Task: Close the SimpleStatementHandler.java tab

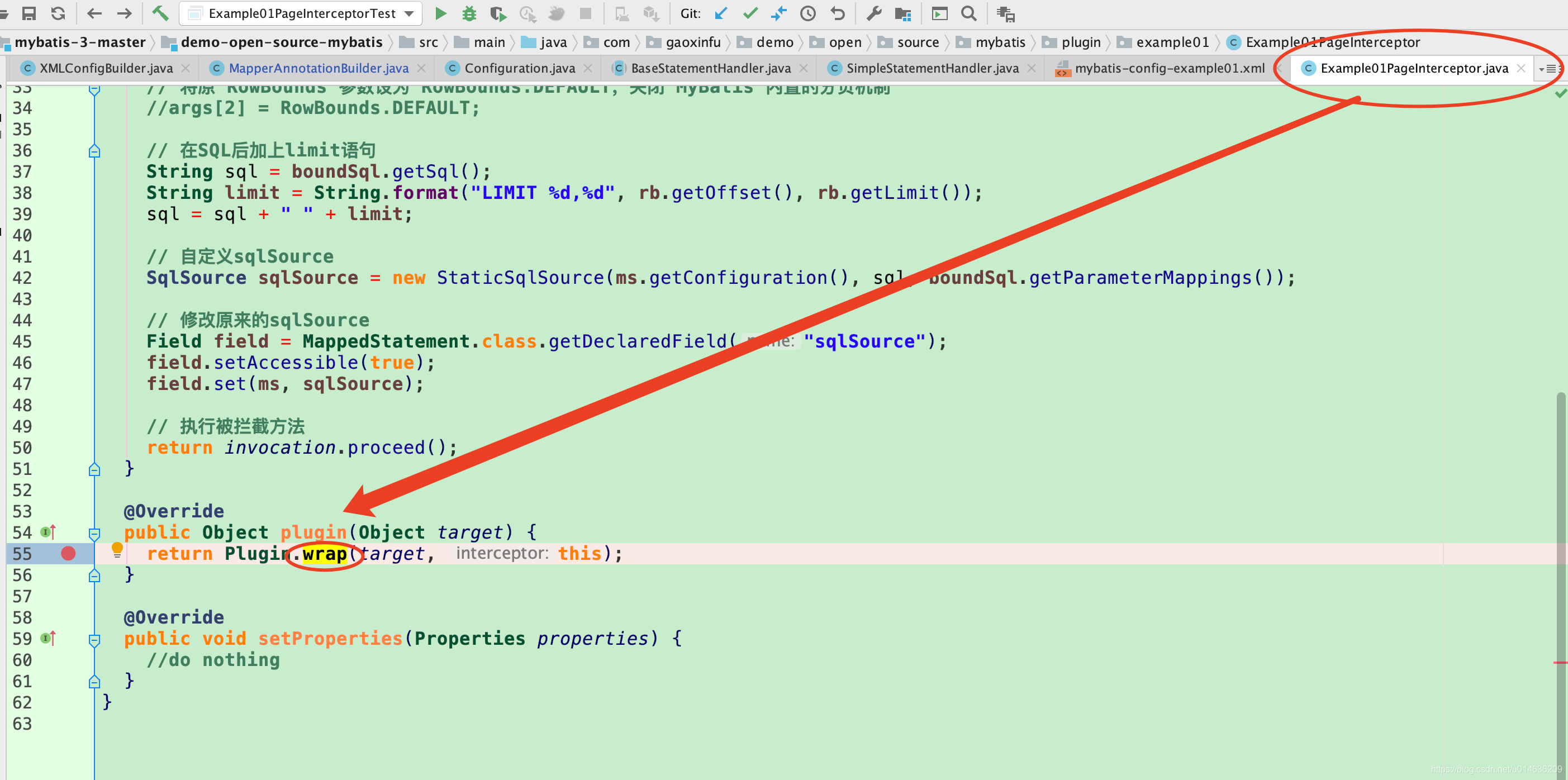Action: [x=1031, y=68]
